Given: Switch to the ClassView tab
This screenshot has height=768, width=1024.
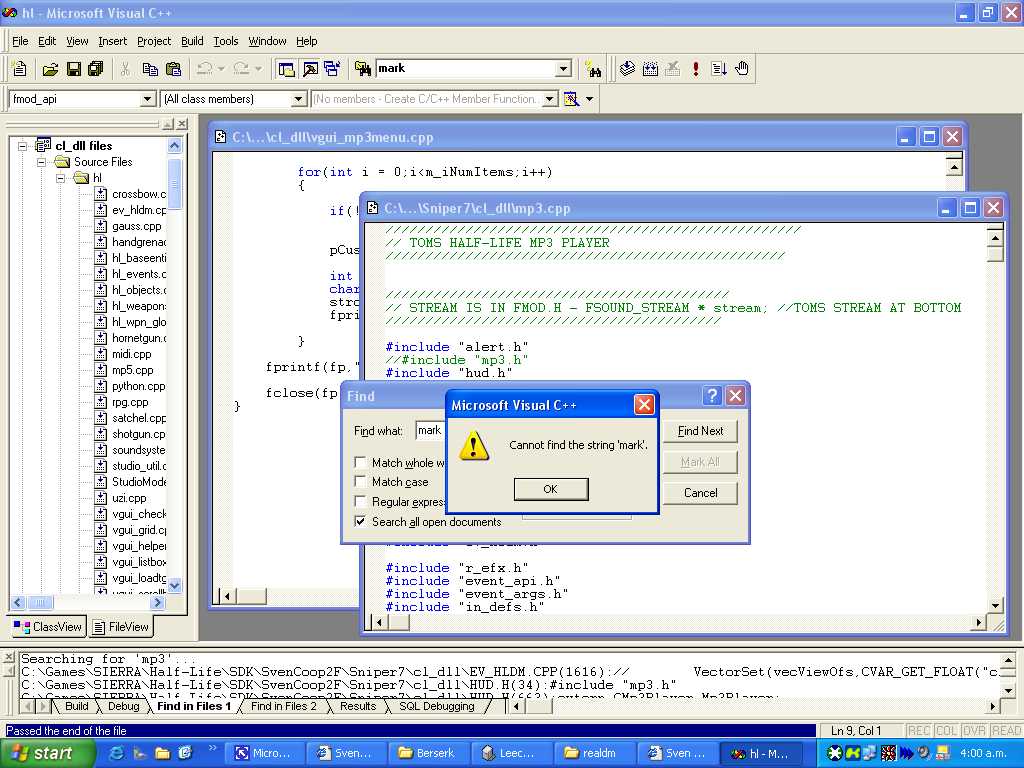Looking at the screenshot, I should pos(48,627).
